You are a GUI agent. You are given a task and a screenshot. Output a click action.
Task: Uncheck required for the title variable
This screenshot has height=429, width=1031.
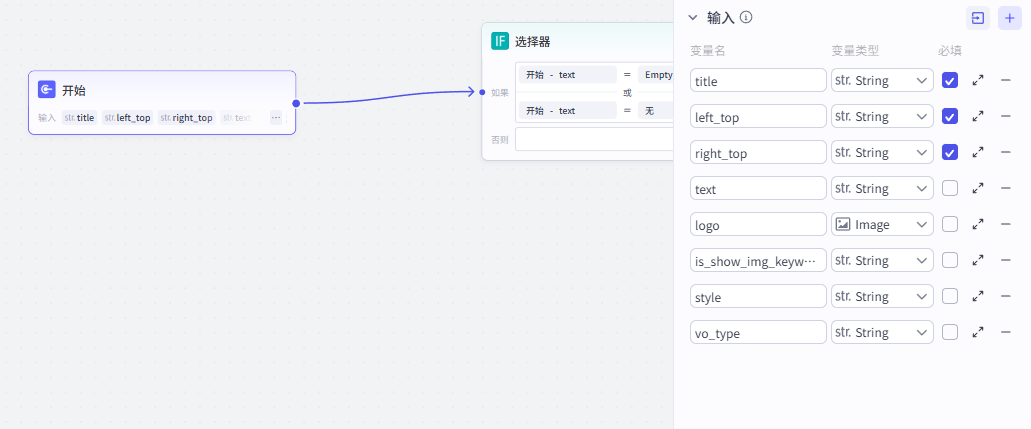click(x=950, y=81)
